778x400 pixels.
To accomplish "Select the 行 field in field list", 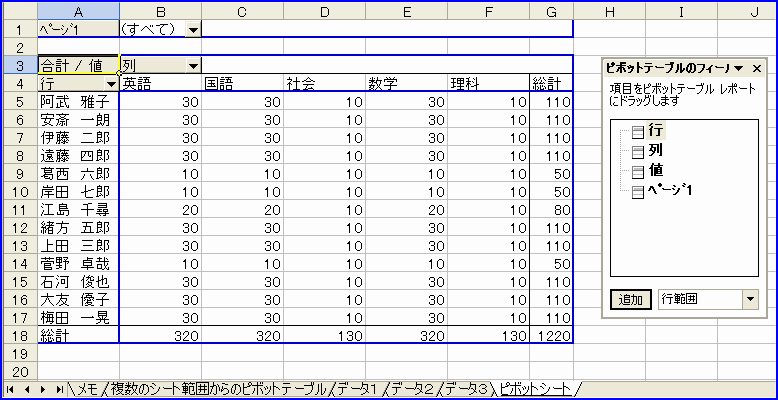I will [x=655, y=131].
